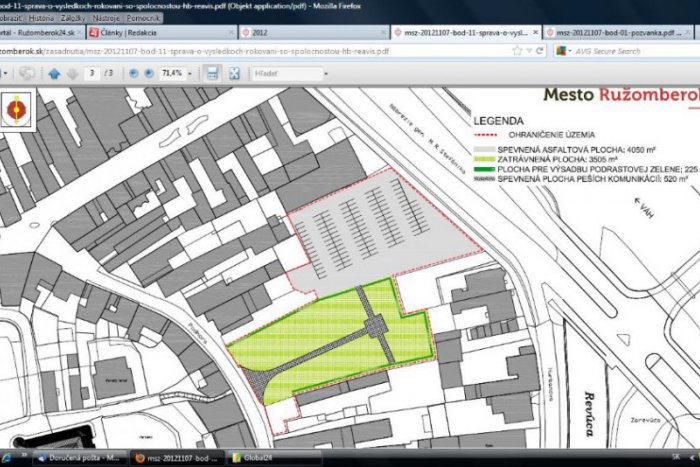Click the zoom in button in PDF toolbar
This screenshot has width=700, height=467.
pos(149,73)
